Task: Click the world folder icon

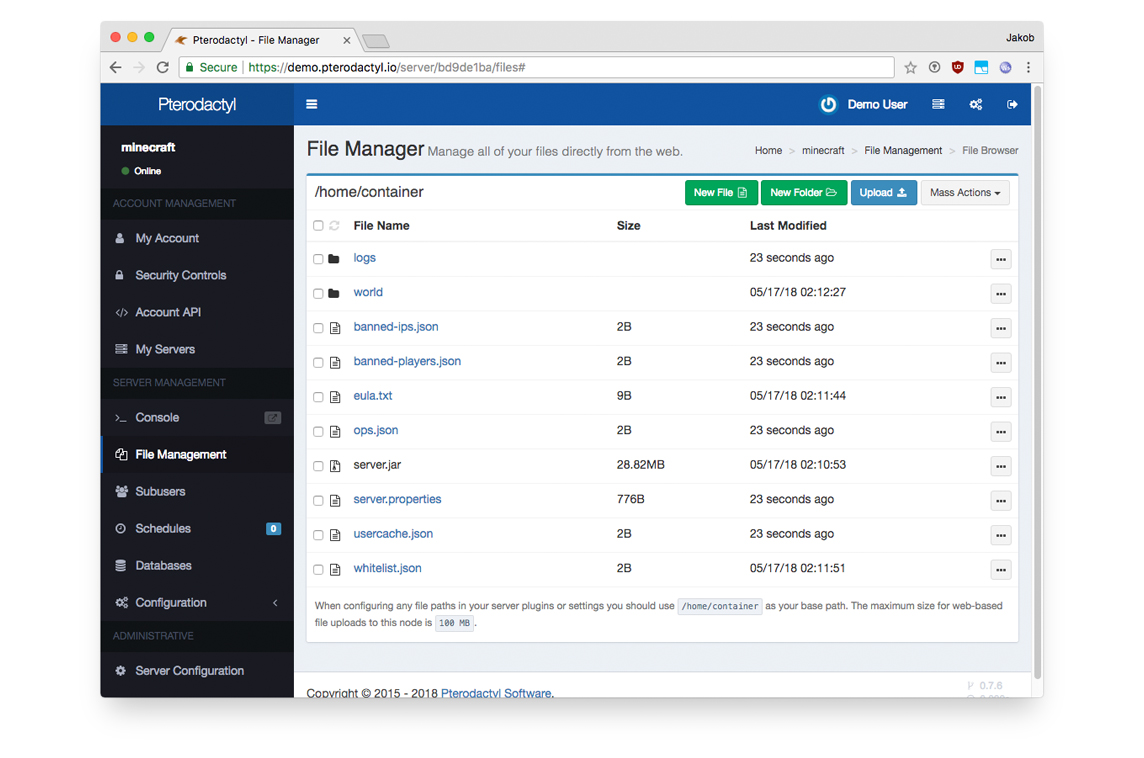Action: pos(334,293)
